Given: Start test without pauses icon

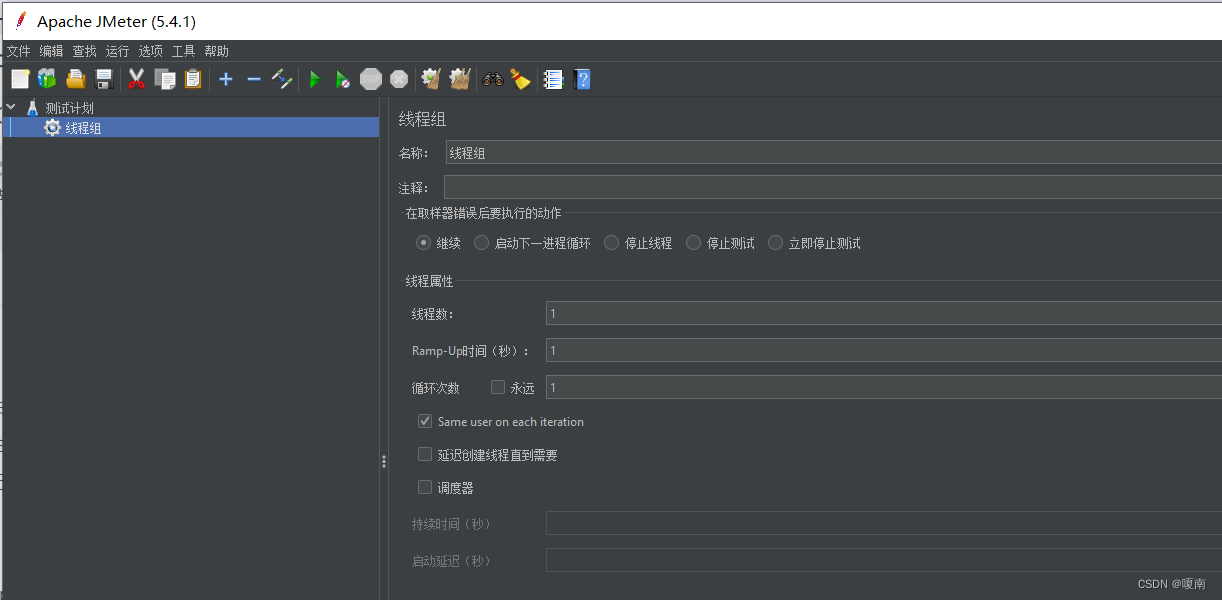Looking at the screenshot, I should (343, 79).
